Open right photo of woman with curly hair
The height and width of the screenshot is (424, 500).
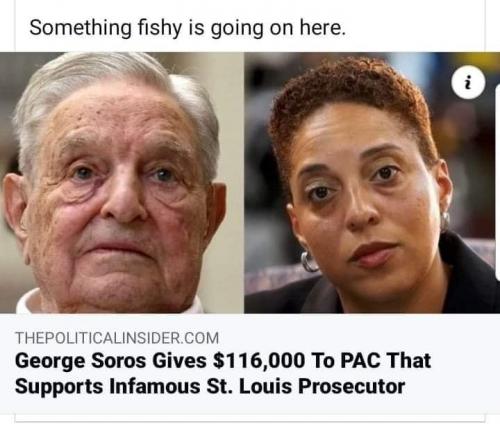point(372,183)
